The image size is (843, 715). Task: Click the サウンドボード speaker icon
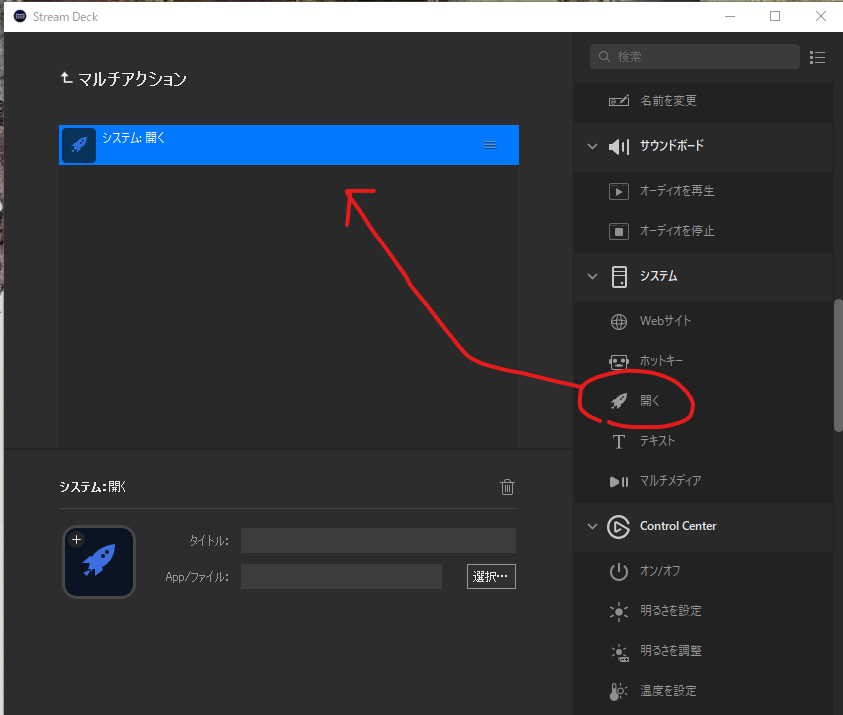[619, 146]
